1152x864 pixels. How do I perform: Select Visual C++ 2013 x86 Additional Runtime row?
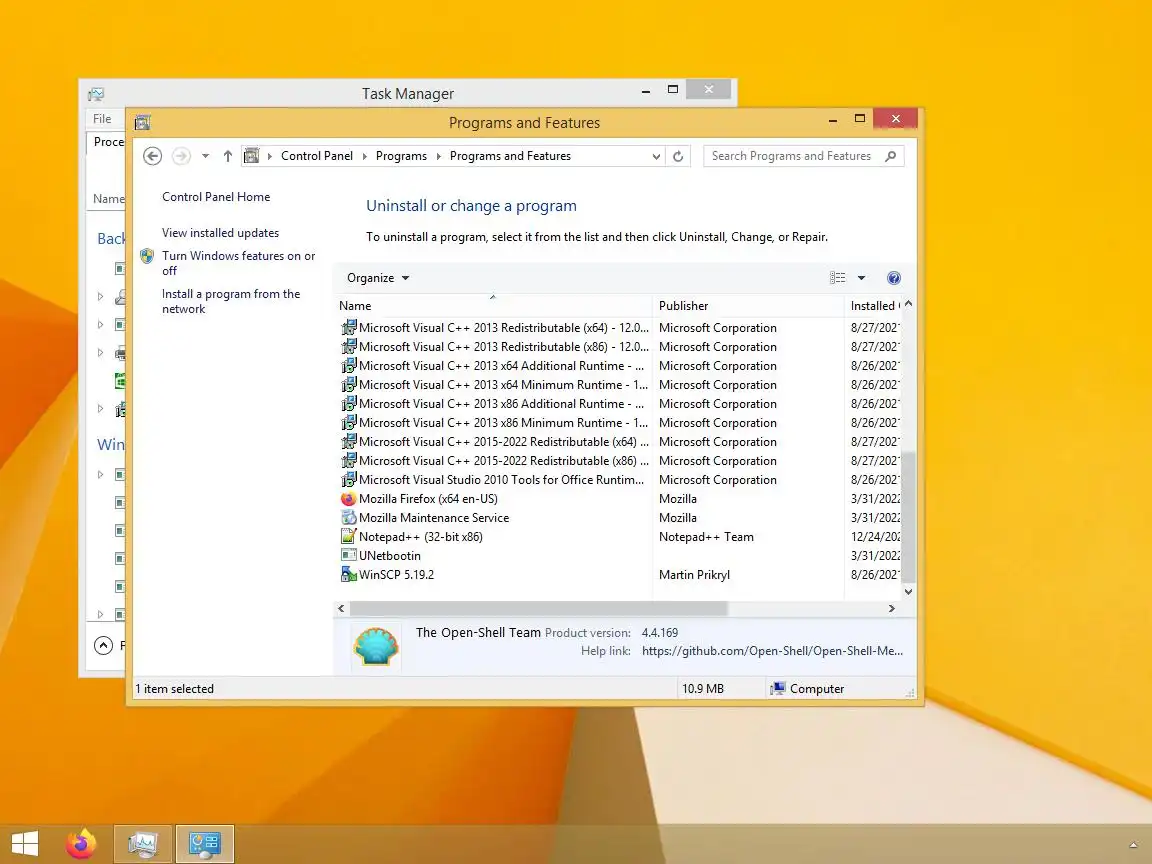[x=619, y=404]
